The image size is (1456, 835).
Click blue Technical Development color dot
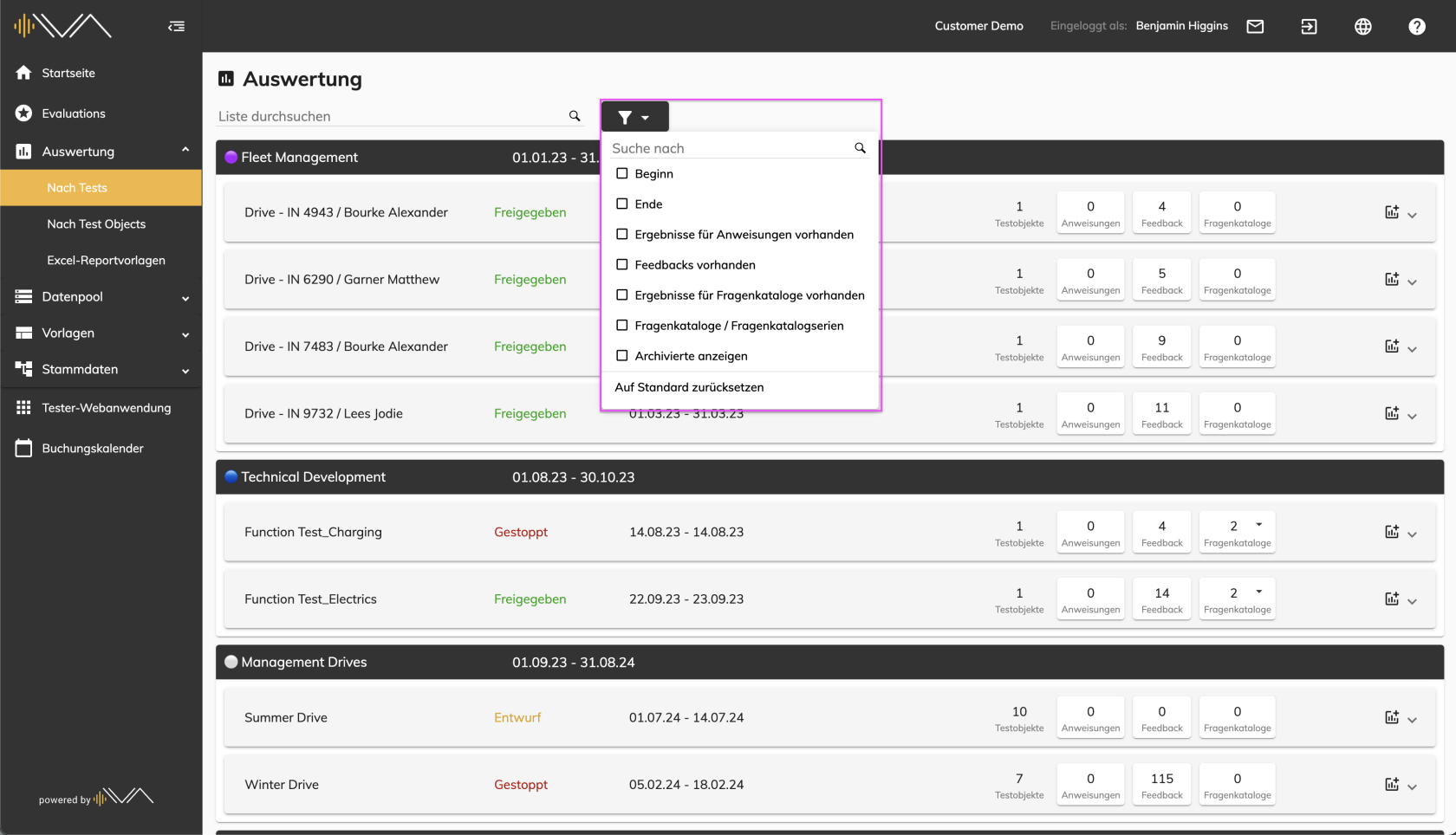pyautogui.click(x=231, y=476)
